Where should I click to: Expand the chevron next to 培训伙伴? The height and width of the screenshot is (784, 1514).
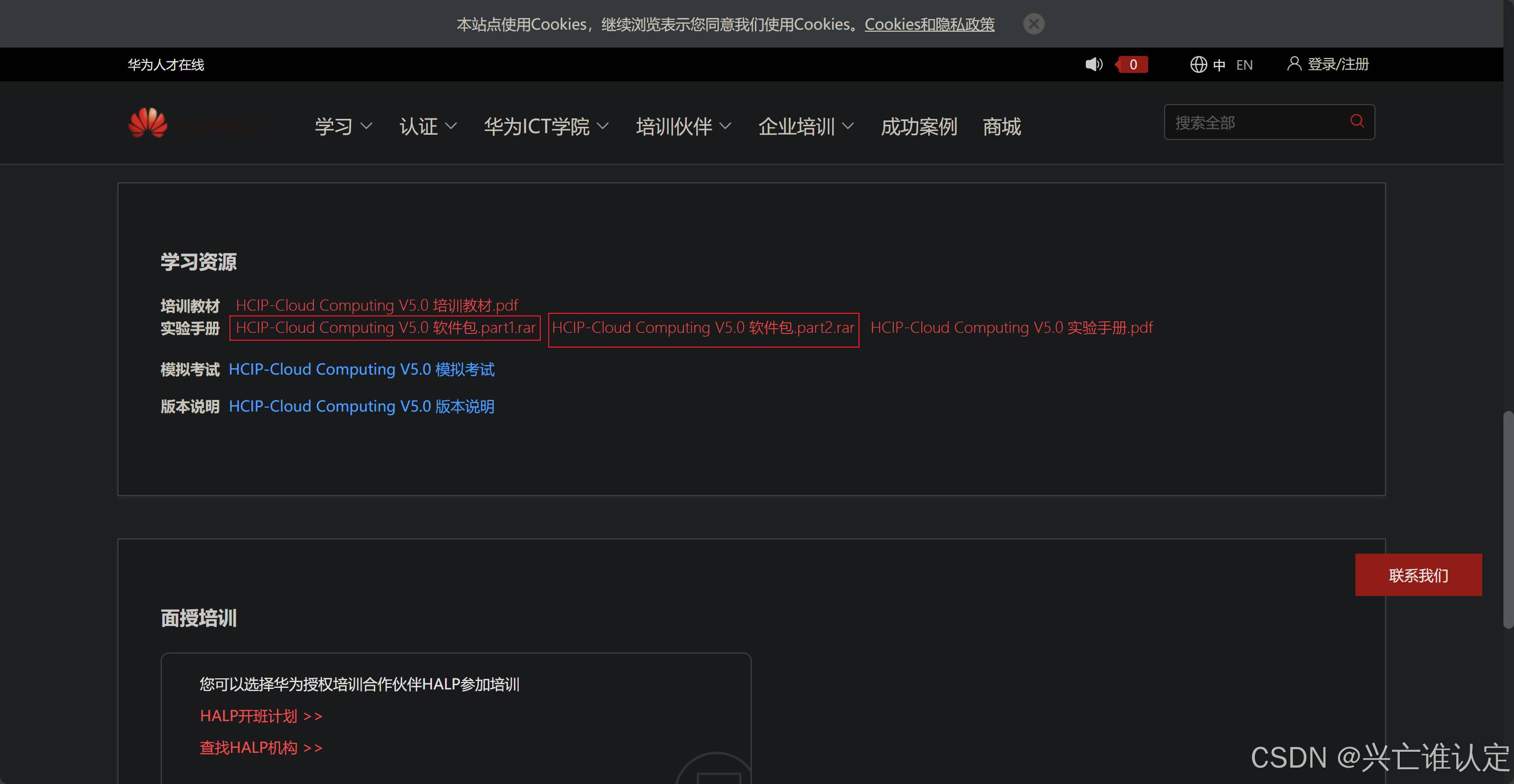click(725, 126)
